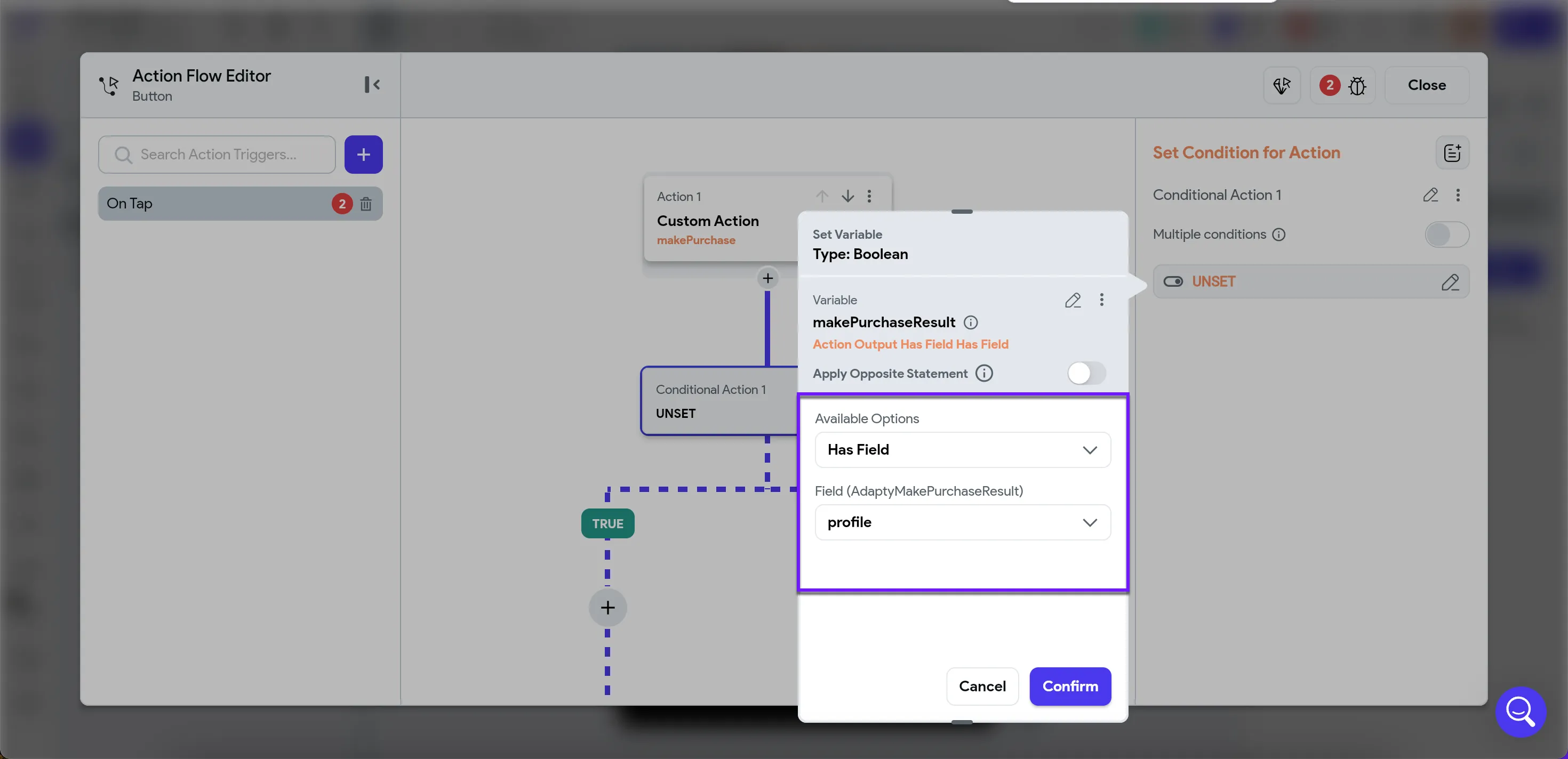Screen dimensions: 1568x759
Task: Click the add note icon beside Set Condition
Action: 1452,152
